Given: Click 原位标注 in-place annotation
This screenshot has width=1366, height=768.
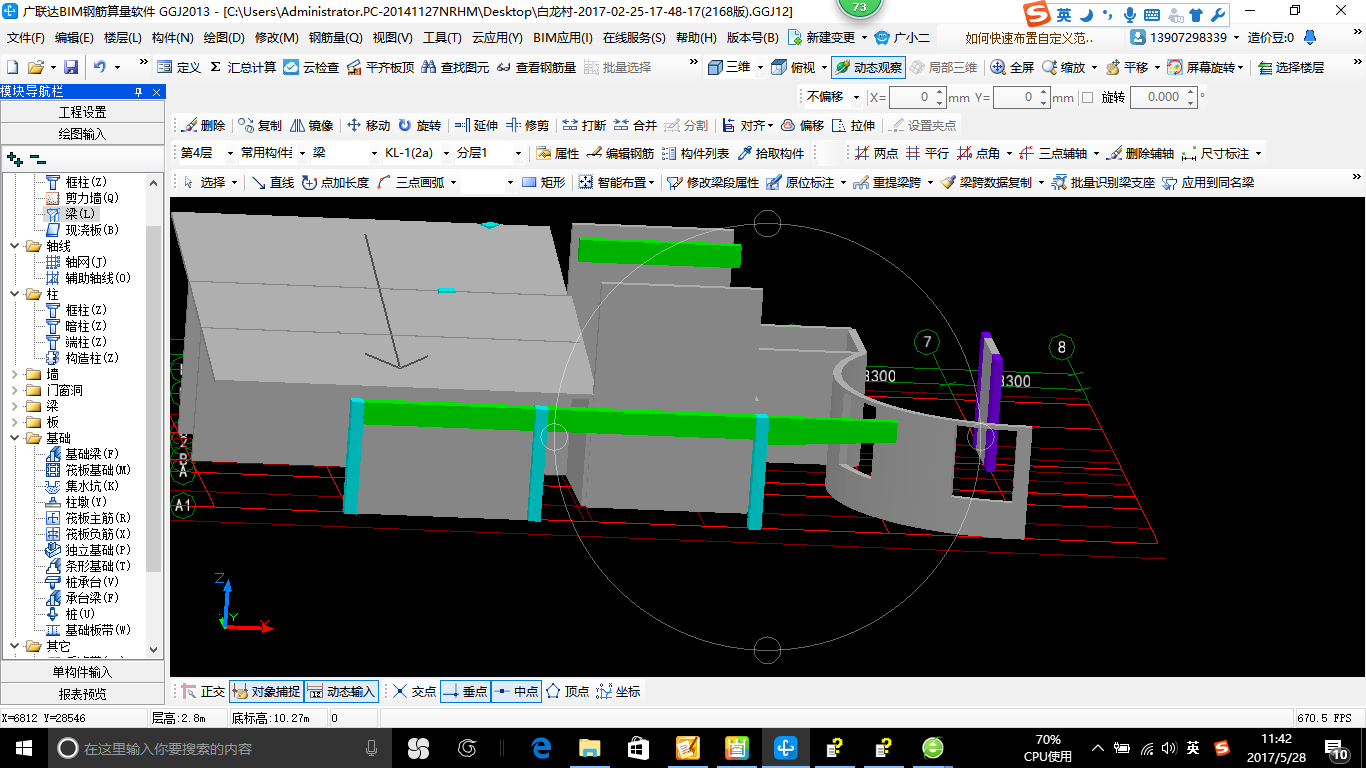Looking at the screenshot, I should [800, 182].
